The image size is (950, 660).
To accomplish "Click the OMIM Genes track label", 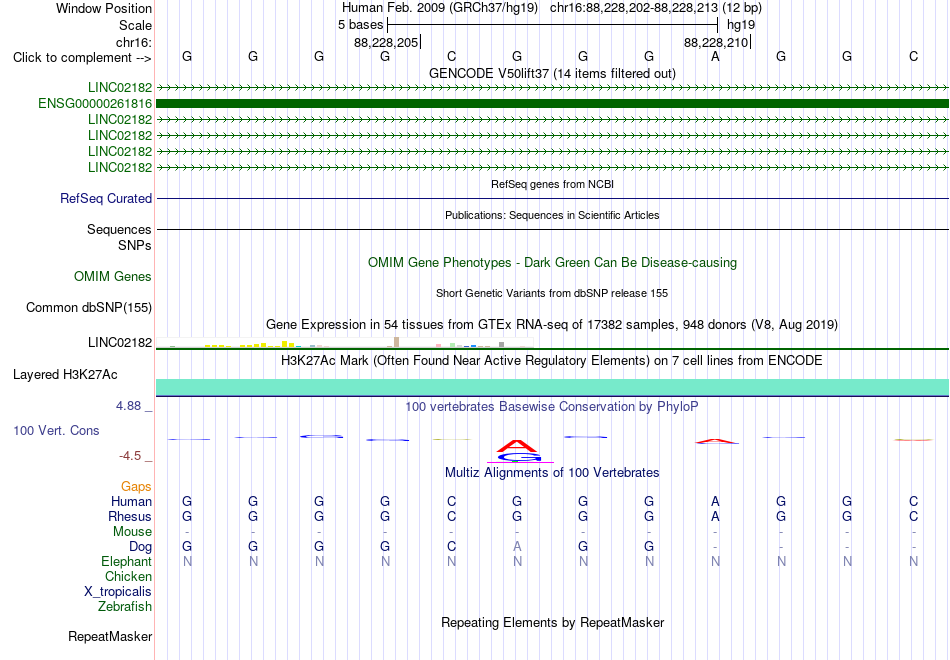I will point(113,277).
